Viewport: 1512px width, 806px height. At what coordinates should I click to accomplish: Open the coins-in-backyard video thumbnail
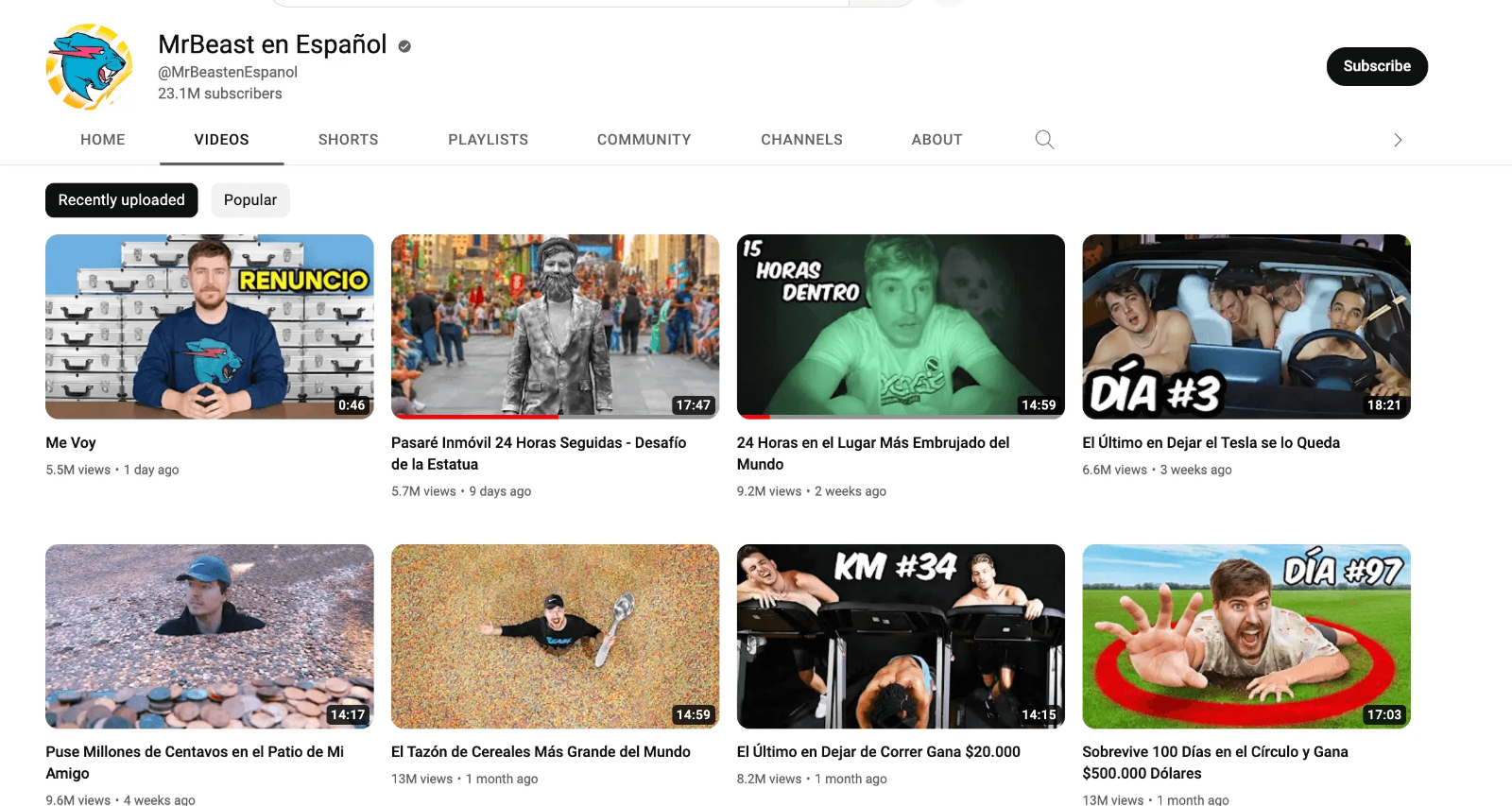209,636
